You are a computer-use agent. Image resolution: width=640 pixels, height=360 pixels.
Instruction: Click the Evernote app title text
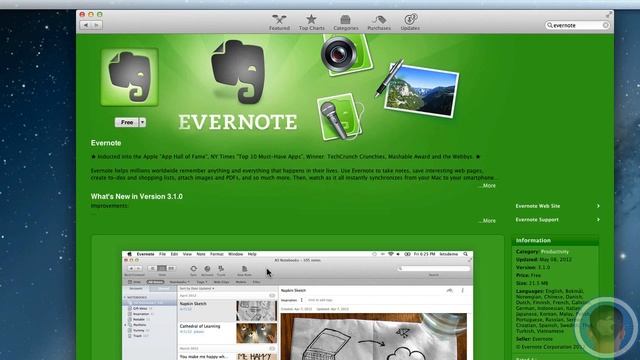(x=106, y=143)
